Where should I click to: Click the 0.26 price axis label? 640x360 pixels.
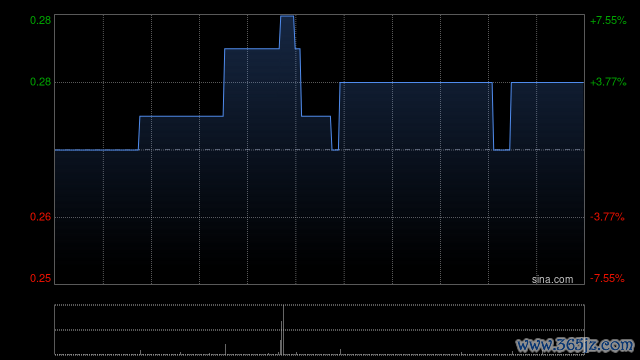[x=40, y=217]
